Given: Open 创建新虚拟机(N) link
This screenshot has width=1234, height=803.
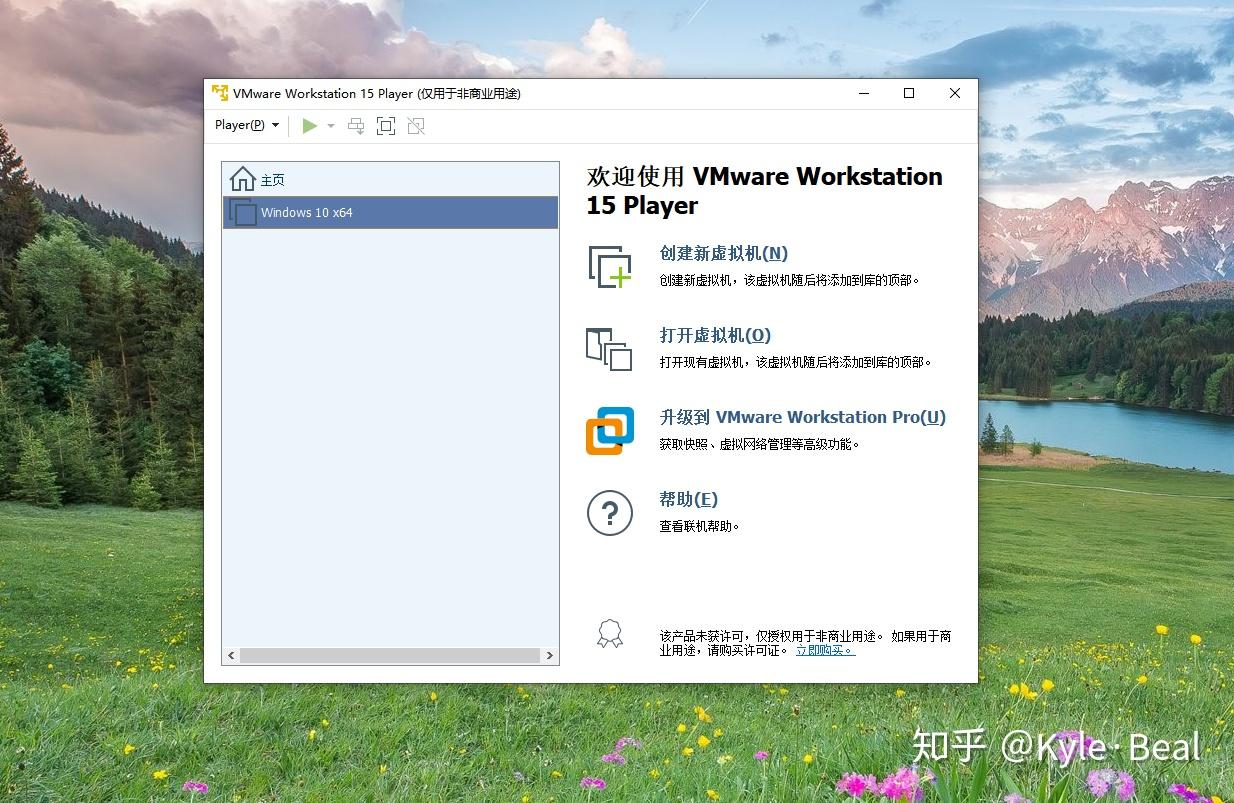Looking at the screenshot, I should click(x=724, y=254).
